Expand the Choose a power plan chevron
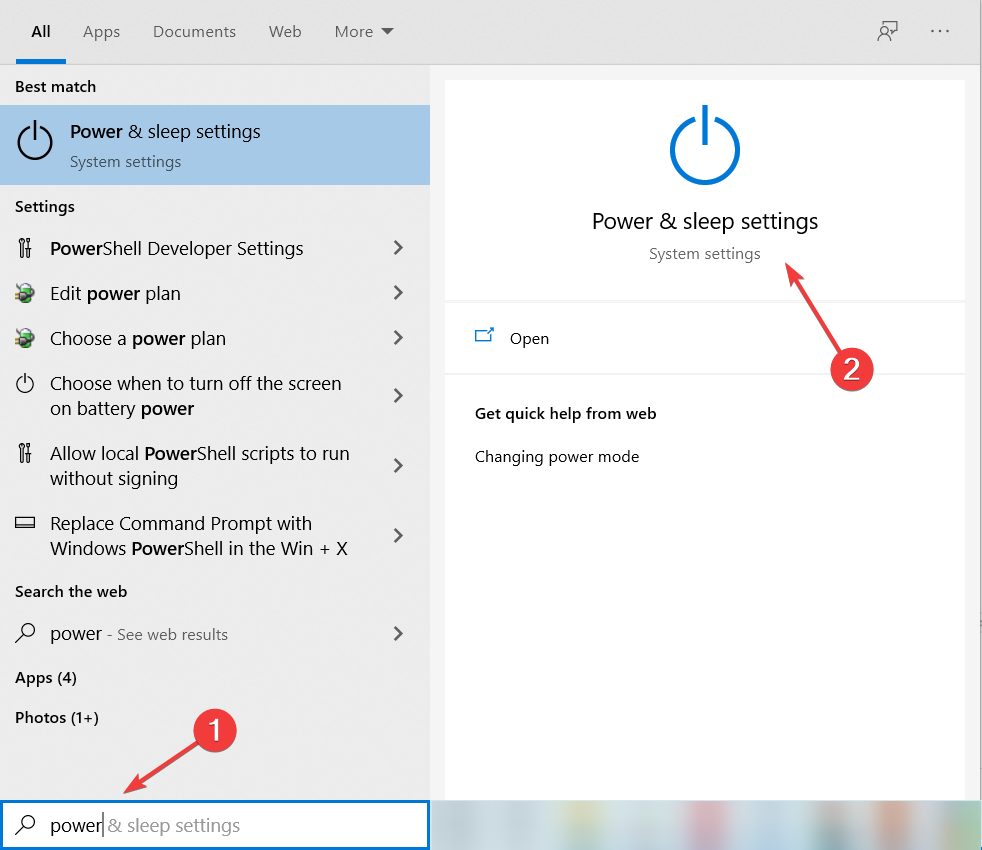This screenshot has height=850, width=982. (398, 338)
